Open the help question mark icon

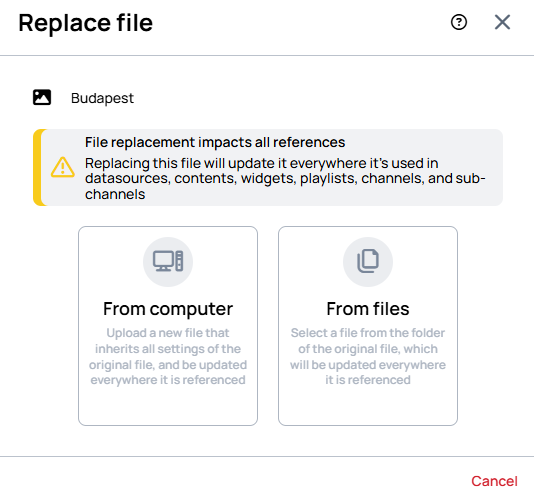coord(459,22)
